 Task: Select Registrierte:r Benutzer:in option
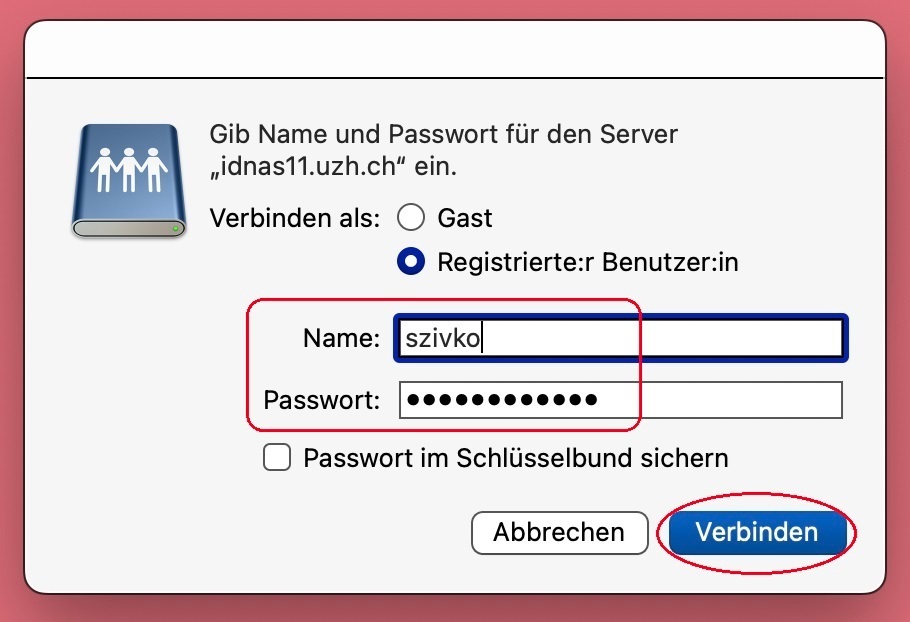point(410,262)
